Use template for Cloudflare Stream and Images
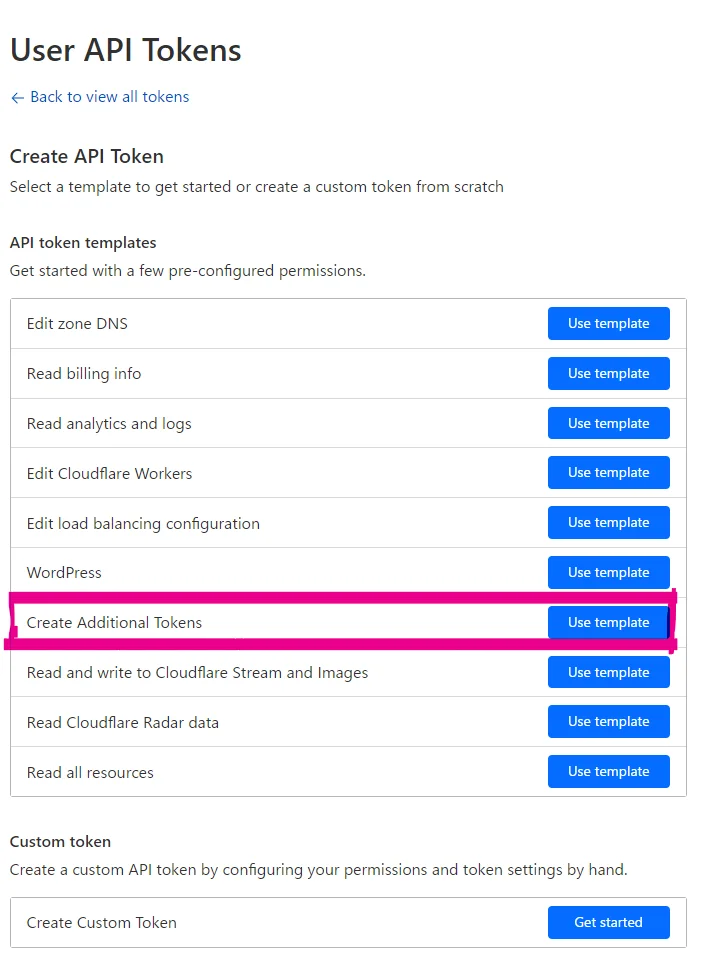The height and width of the screenshot is (969, 701). pyautogui.click(x=608, y=672)
